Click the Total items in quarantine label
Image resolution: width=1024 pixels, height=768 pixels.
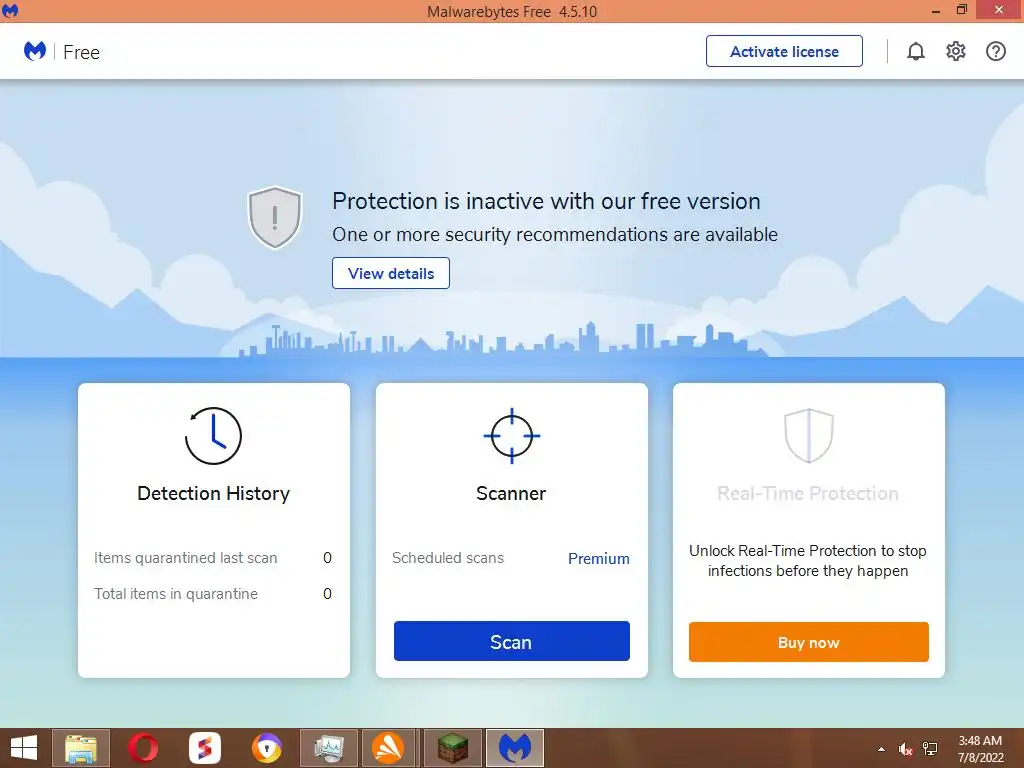[x=176, y=594]
